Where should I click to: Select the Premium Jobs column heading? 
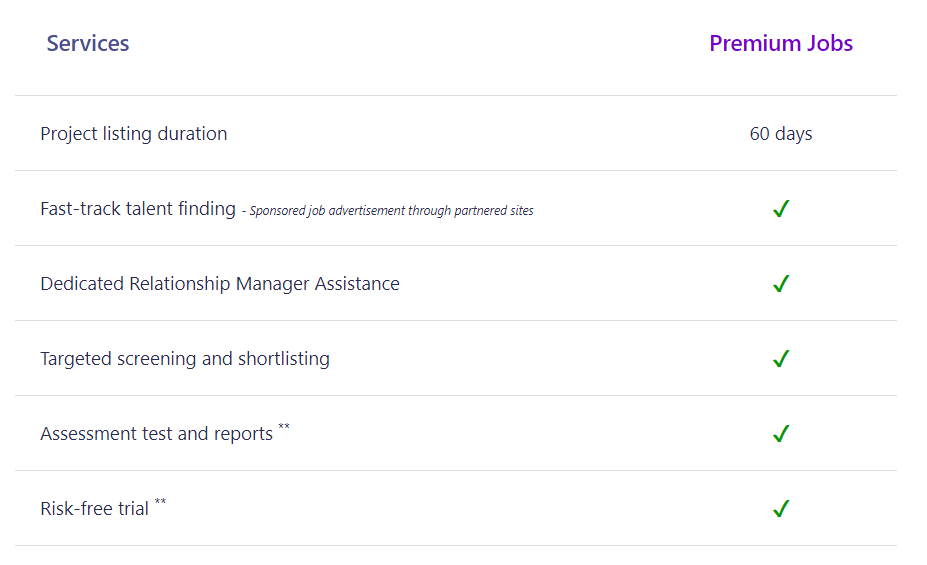click(x=781, y=43)
